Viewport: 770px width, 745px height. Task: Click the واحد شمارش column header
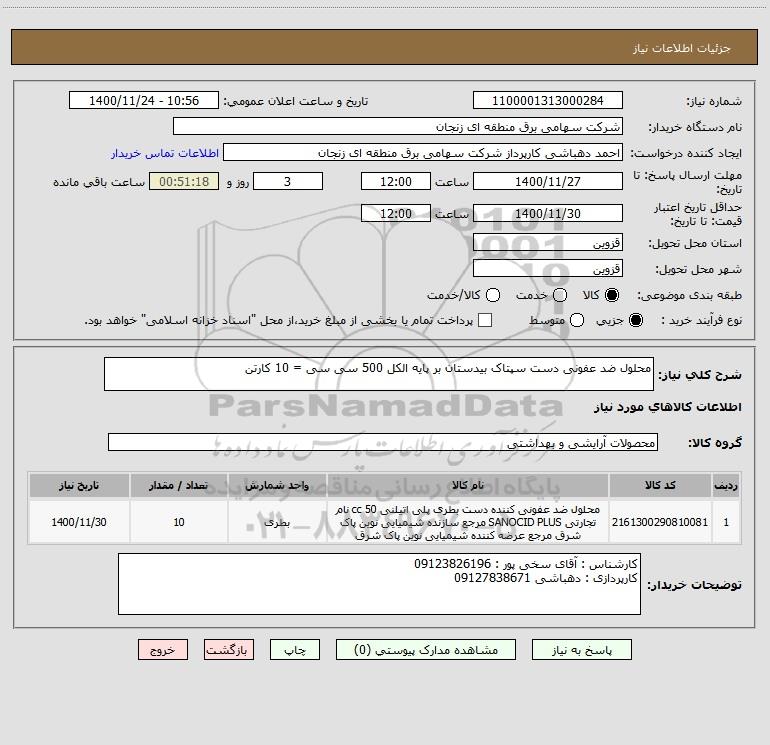click(277, 485)
